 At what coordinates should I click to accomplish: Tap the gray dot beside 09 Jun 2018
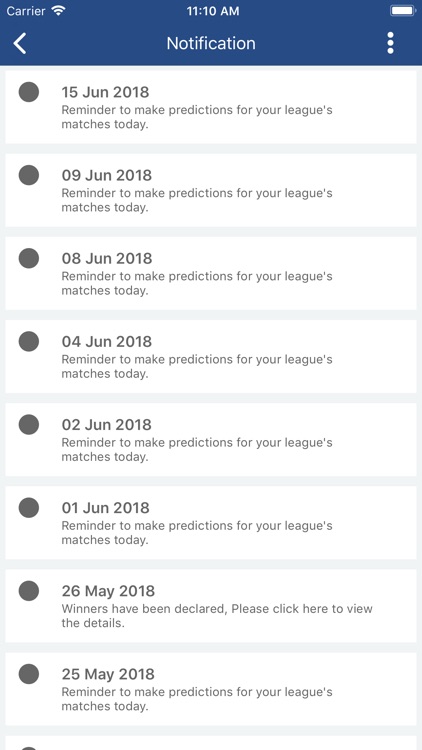[29, 175]
